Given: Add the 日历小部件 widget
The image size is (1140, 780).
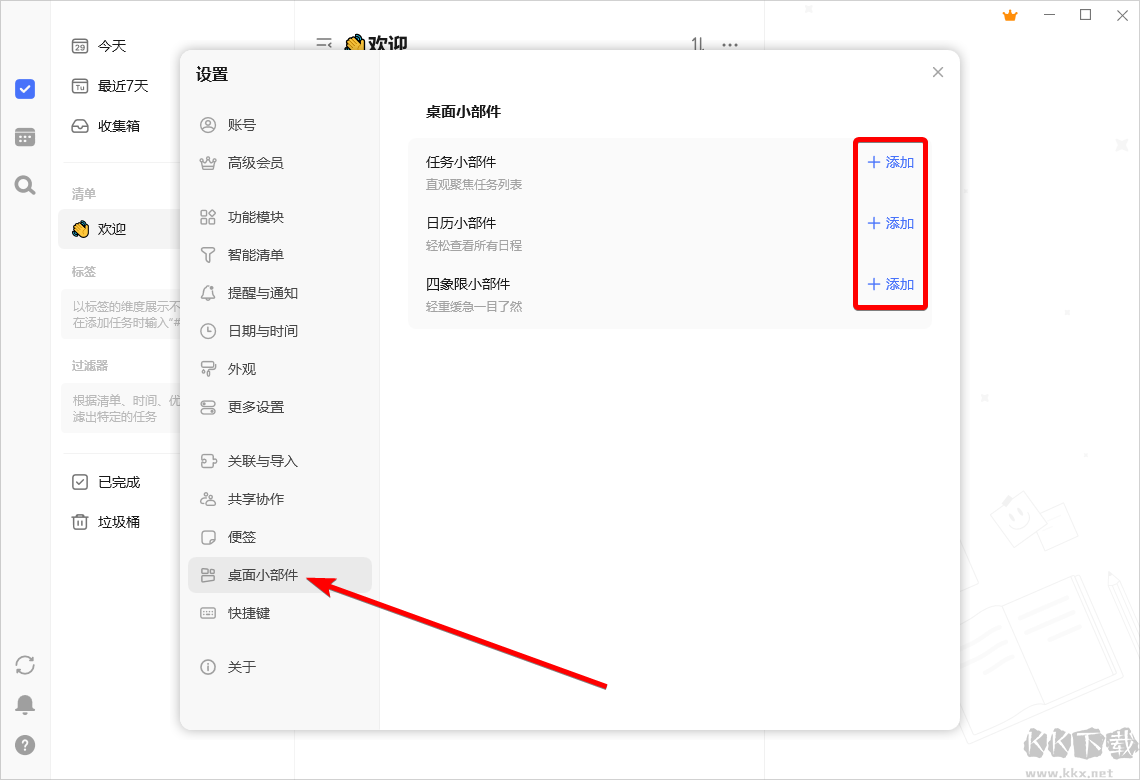Looking at the screenshot, I should (x=889, y=222).
